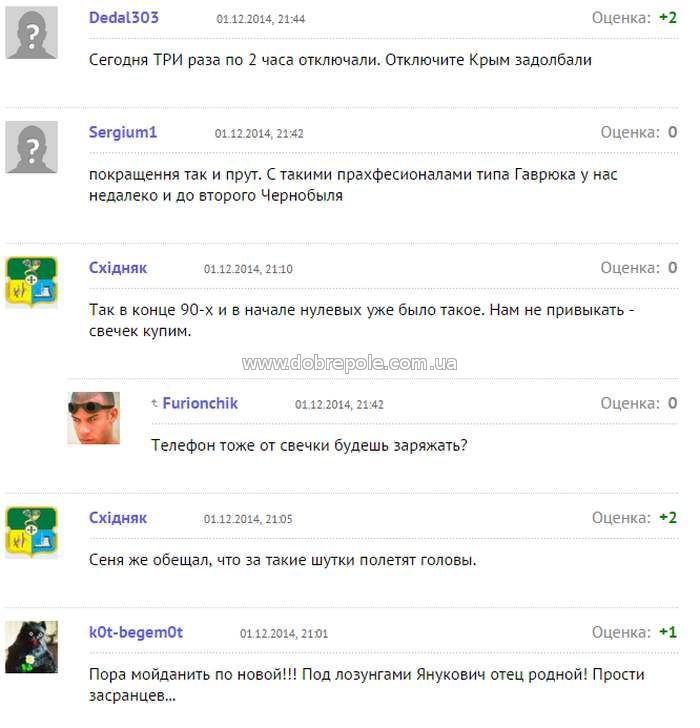
Task: Click reply arrow icon beside Furionchik
Action: click(155, 403)
